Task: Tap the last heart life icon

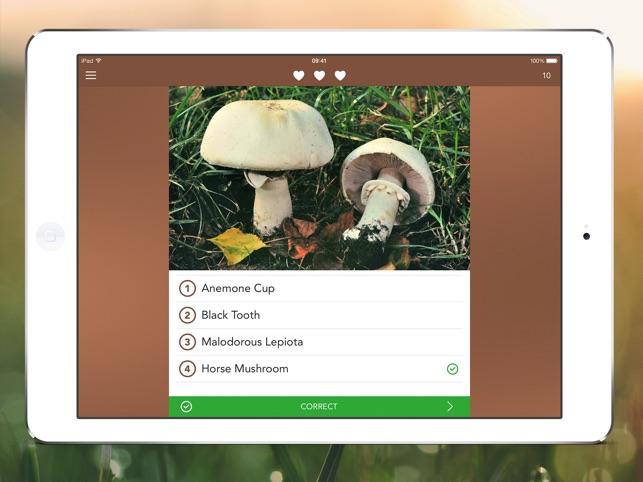Action: point(340,76)
